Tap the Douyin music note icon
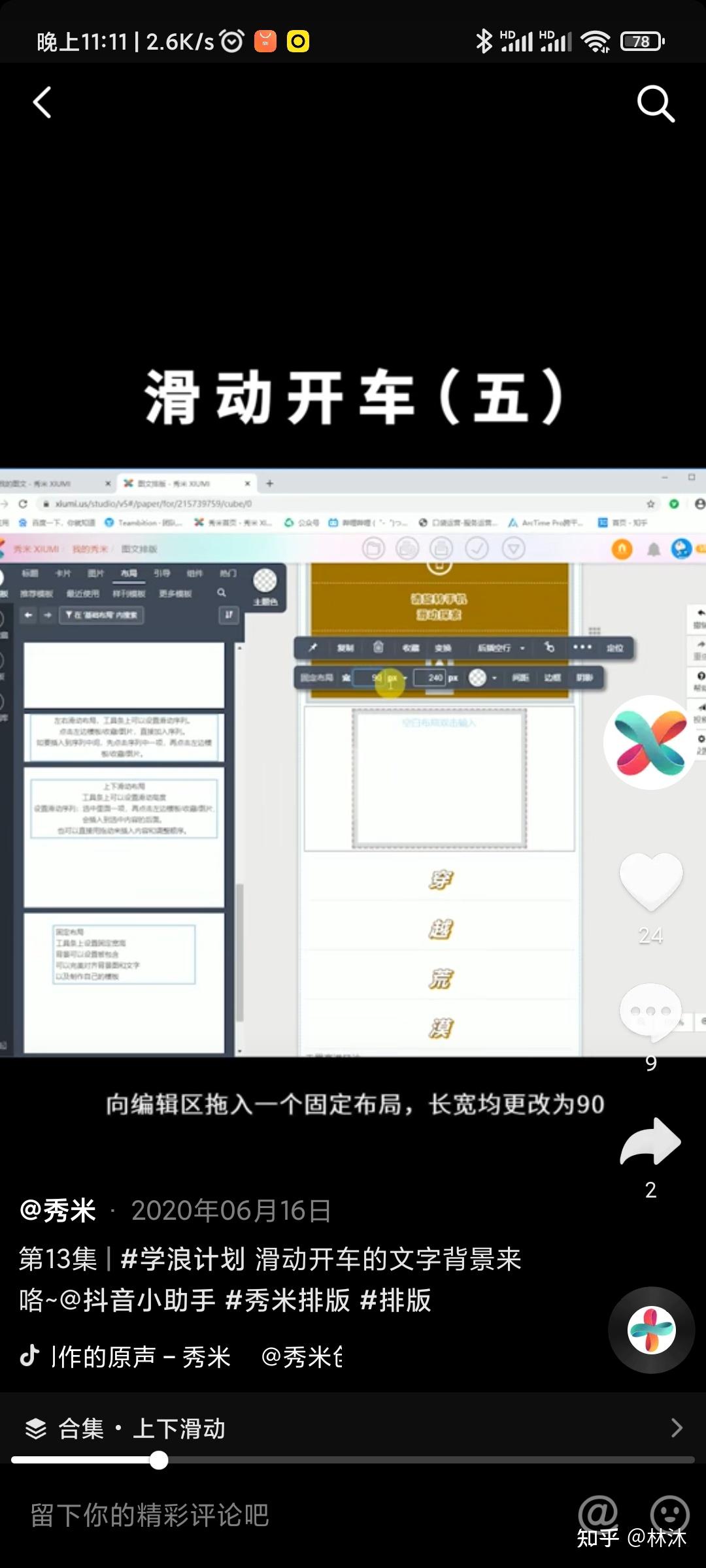 coord(30,1356)
